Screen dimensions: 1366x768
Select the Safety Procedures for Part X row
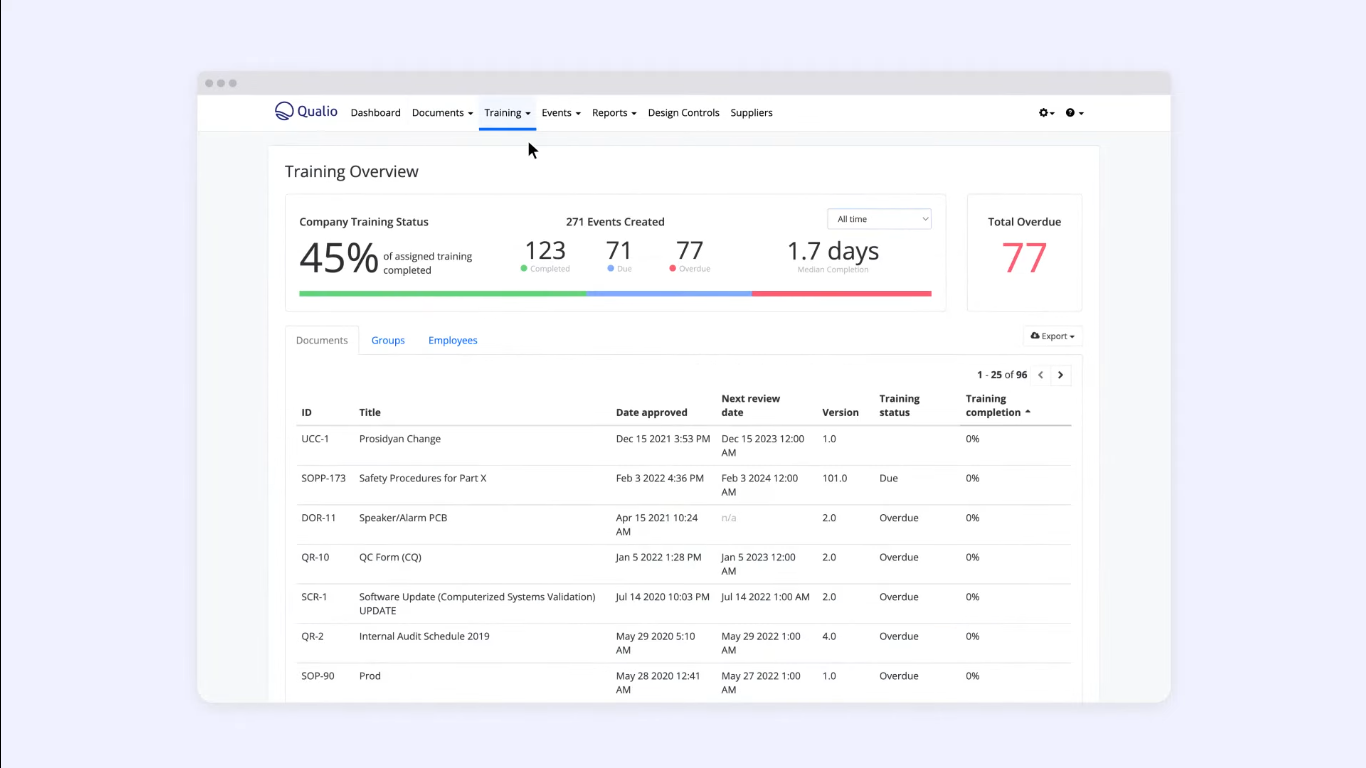pos(422,478)
